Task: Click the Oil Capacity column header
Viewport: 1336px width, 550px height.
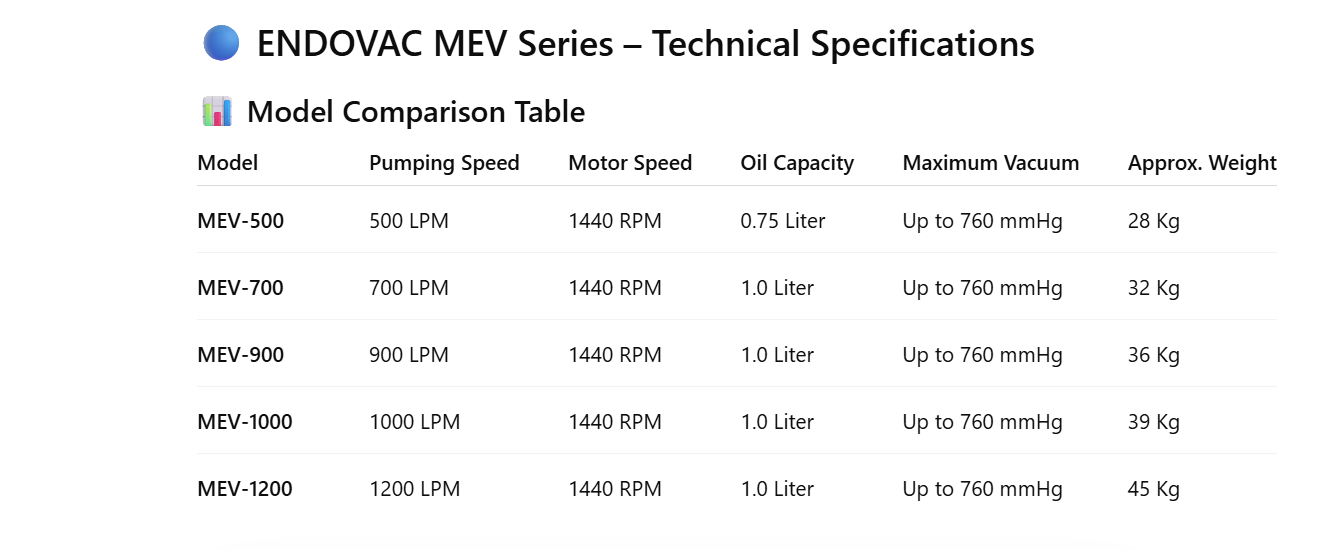Action: [x=797, y=163]
